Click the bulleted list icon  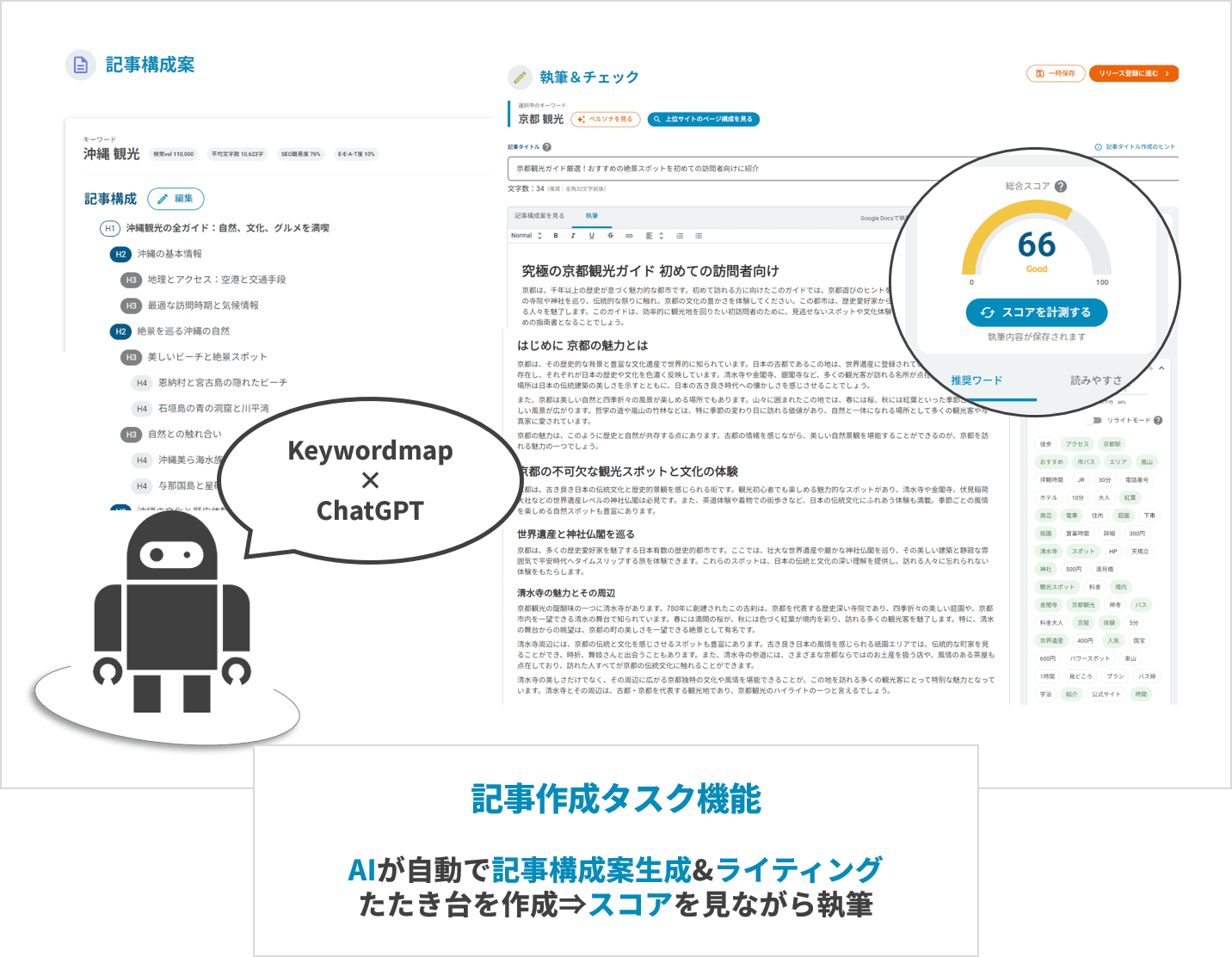pyautogui.click(x=699, y=236)
